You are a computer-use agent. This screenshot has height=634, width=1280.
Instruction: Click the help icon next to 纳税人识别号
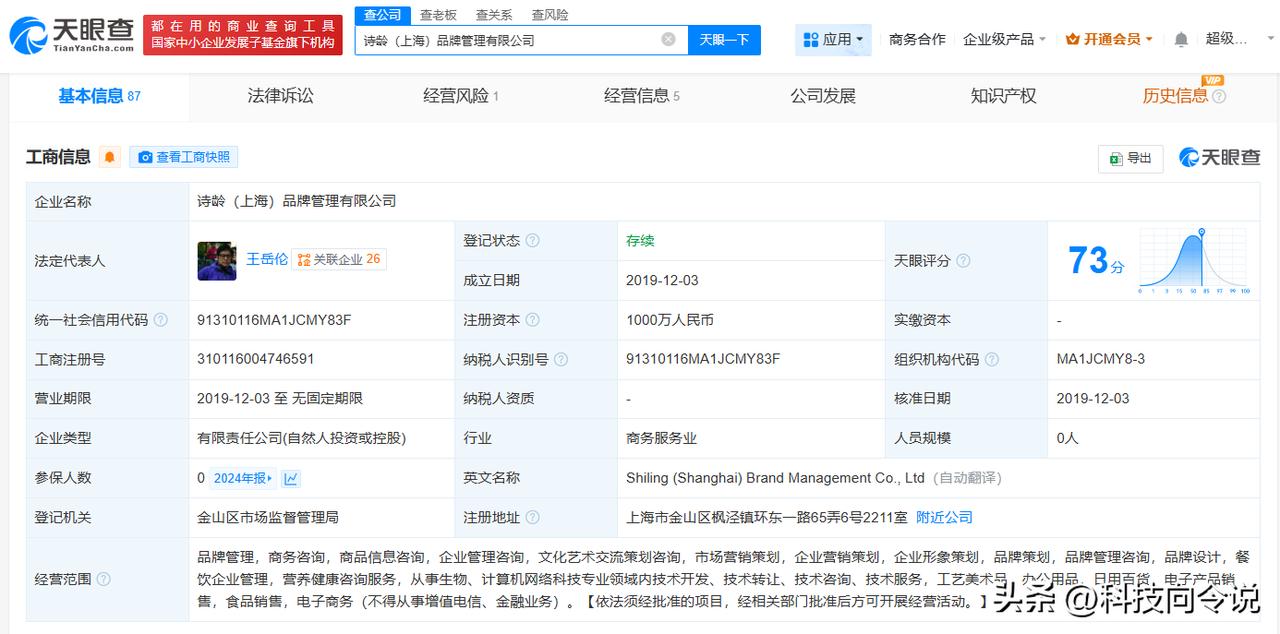point(561,359)
